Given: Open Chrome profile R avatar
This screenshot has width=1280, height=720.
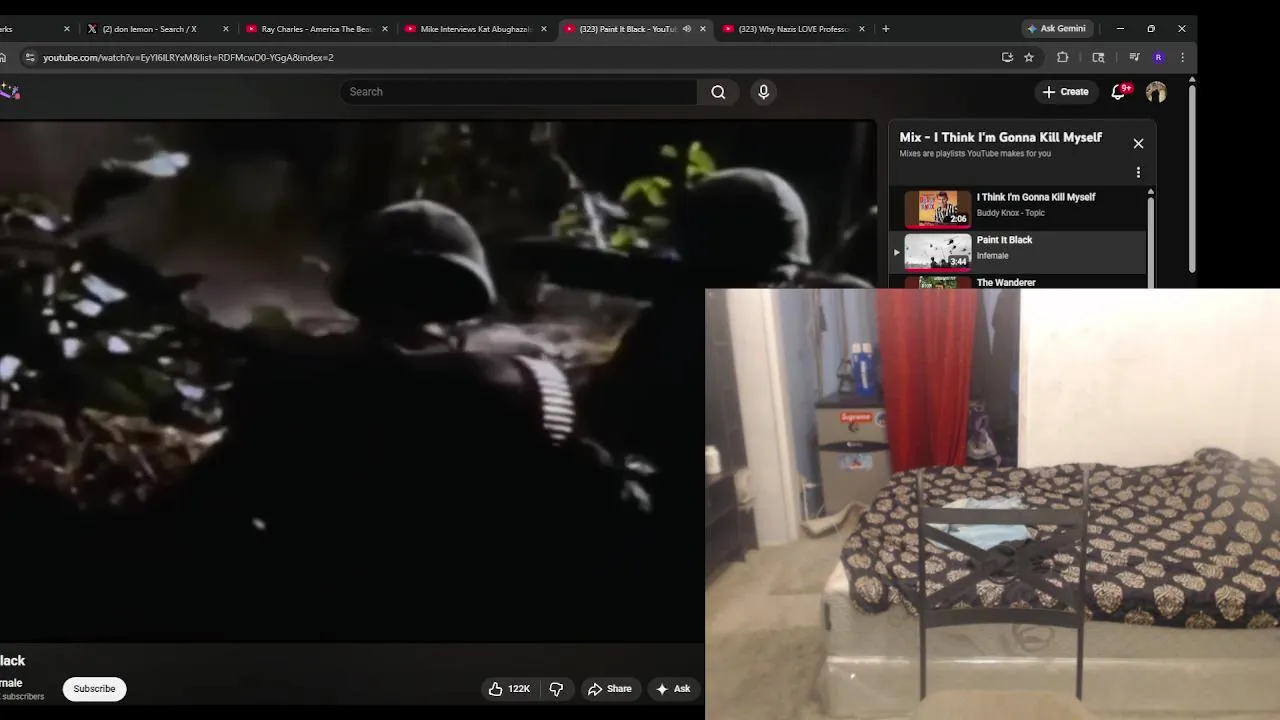Looking at the screenshot, I should [x=1158, y=57].
